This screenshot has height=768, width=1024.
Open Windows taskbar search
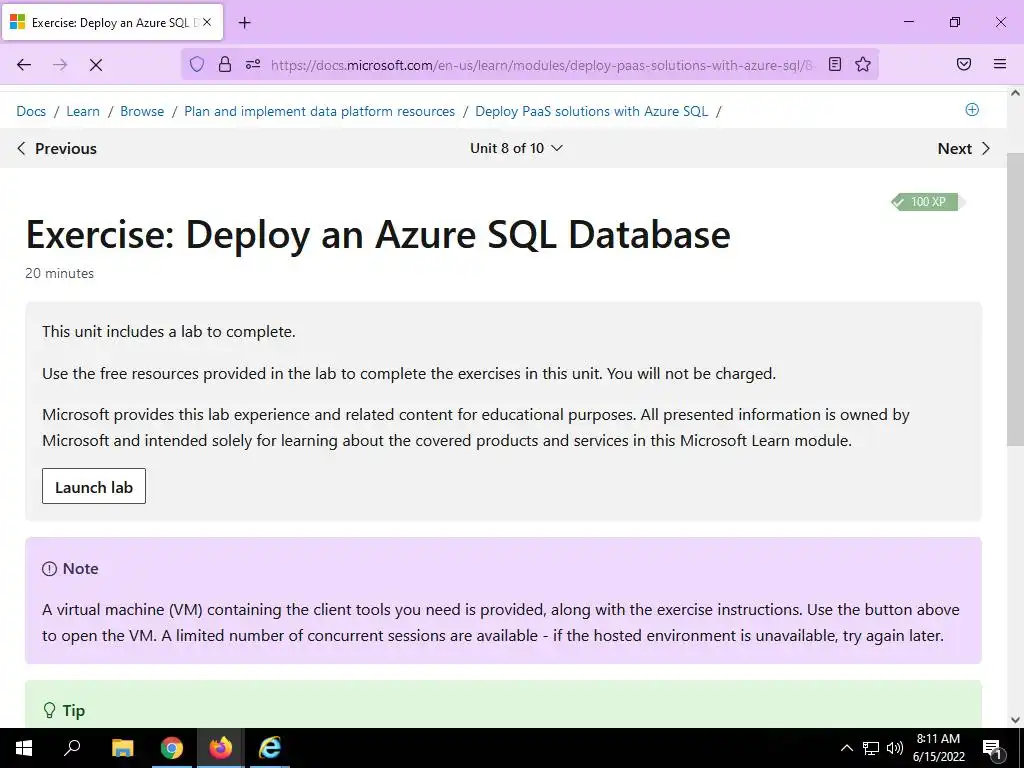coord(72,748)
